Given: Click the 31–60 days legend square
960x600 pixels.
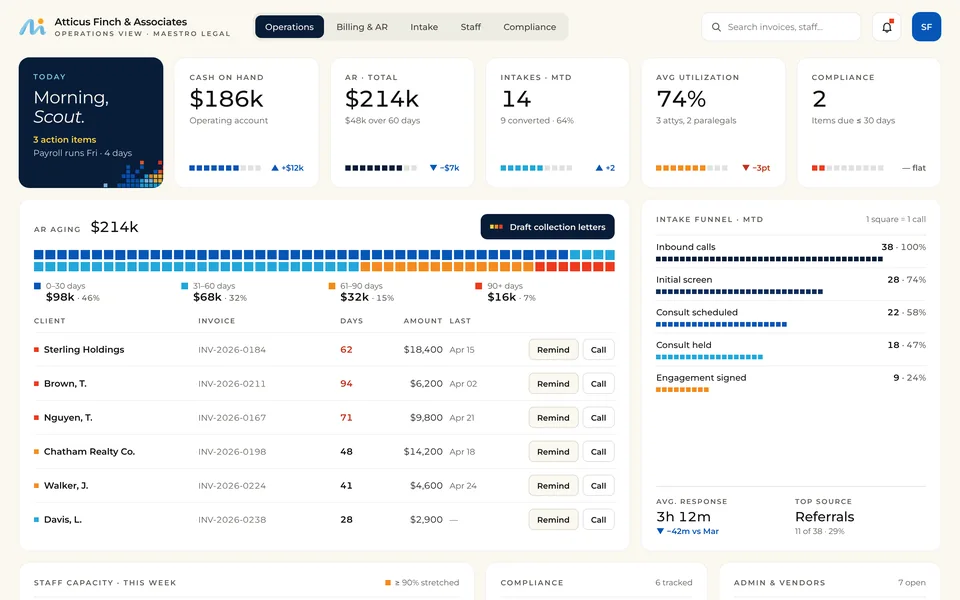Looking at the screenshot, I should (185, 286).
